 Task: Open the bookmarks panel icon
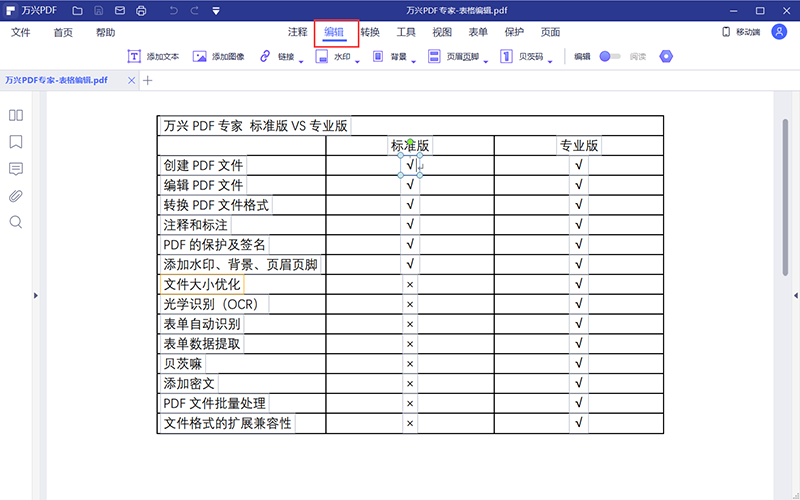16,141
